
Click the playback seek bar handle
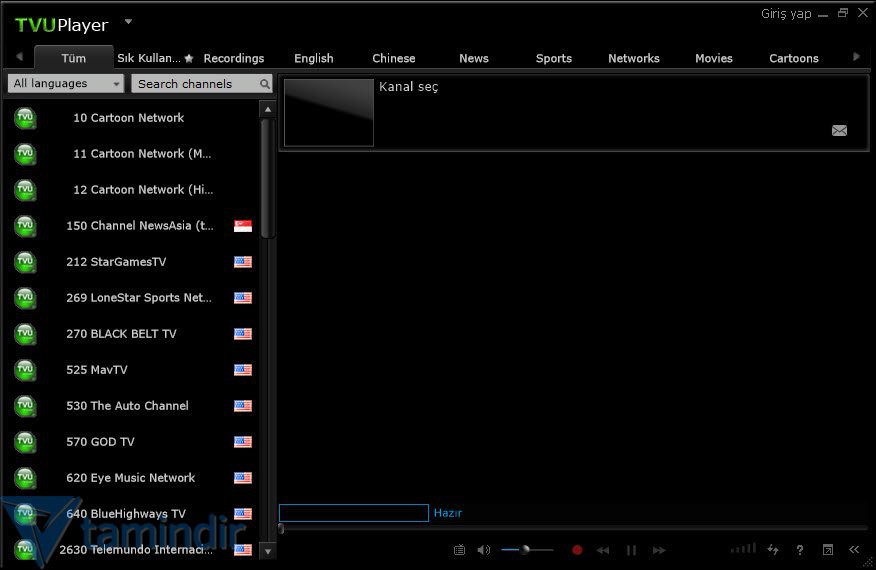(x=281, y=528)
